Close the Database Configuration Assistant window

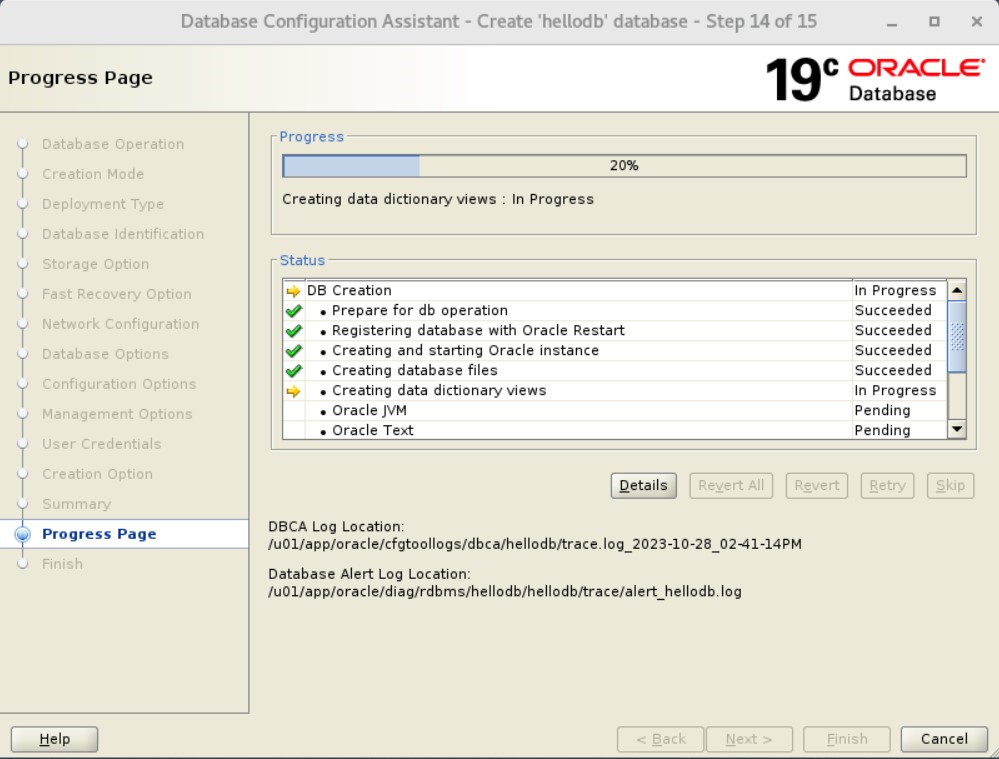coord(977,22)
